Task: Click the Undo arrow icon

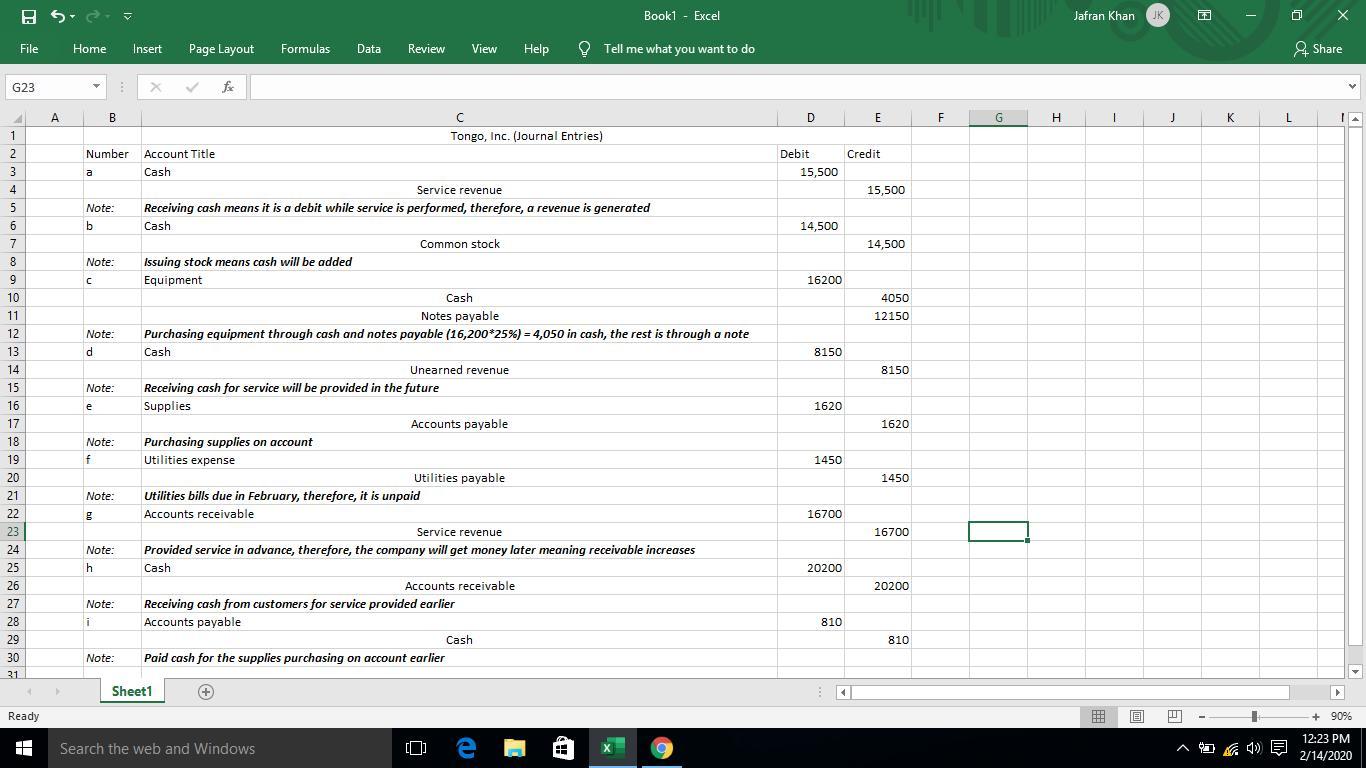Action: pyautogui.click(x=58, y=16)
